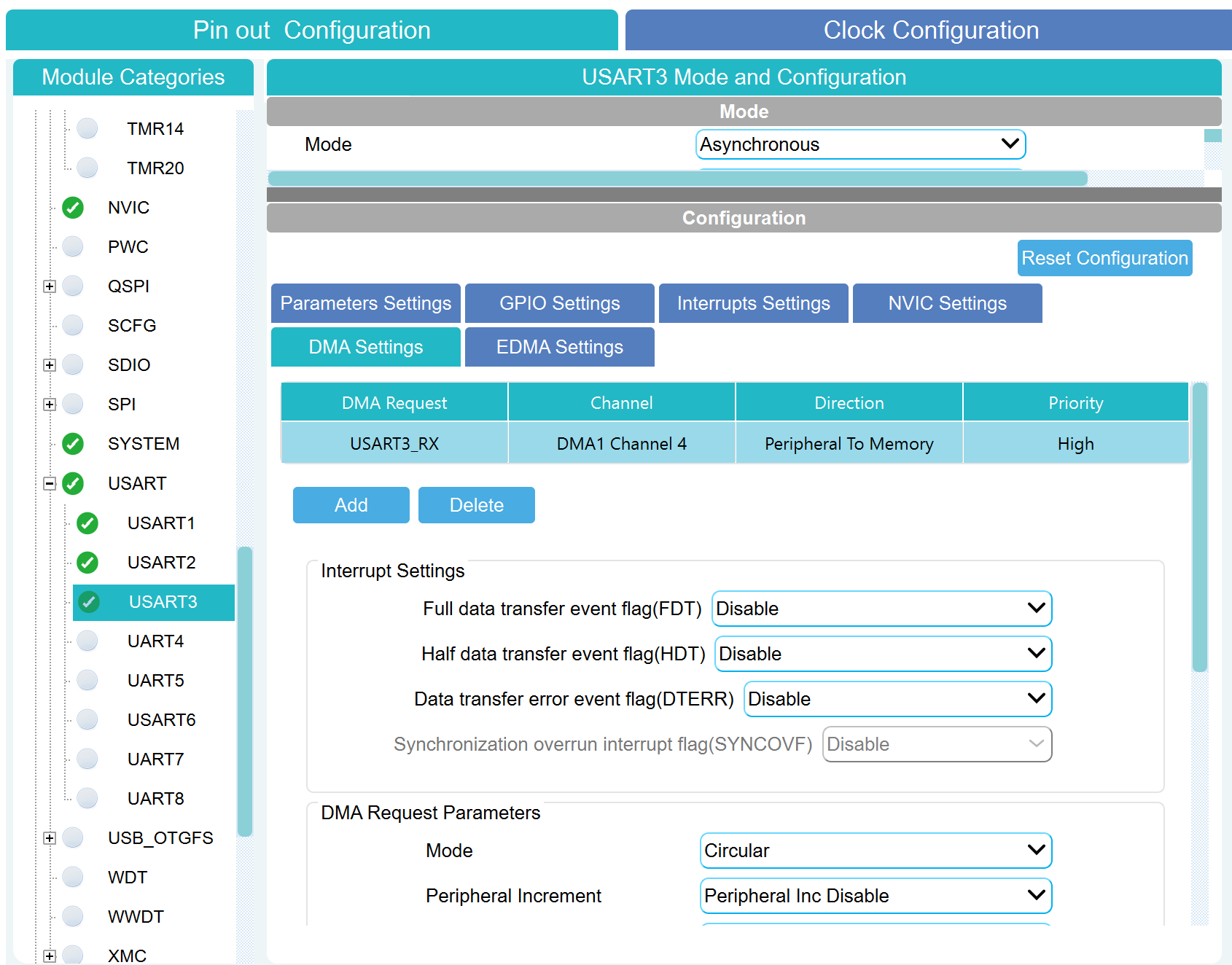Open the DMA request Mode dropdown set to Circular

876,851
